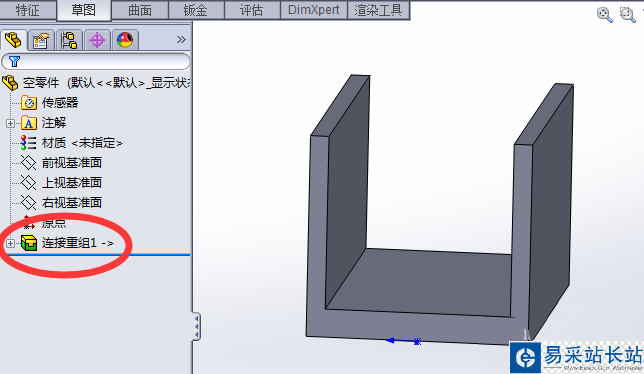Select the 传感器 tree item

pyautogui.click(x=60, y=103)
